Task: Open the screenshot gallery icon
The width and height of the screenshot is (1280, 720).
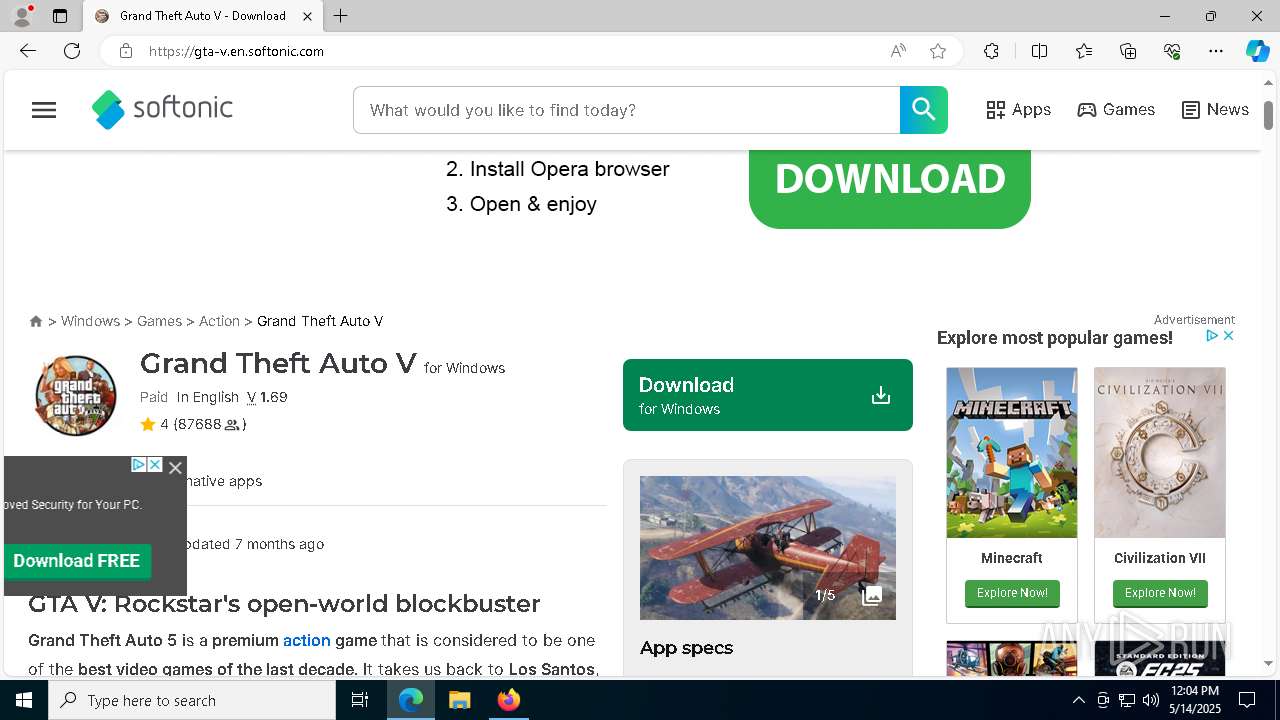Action: (x=872, y=595)
